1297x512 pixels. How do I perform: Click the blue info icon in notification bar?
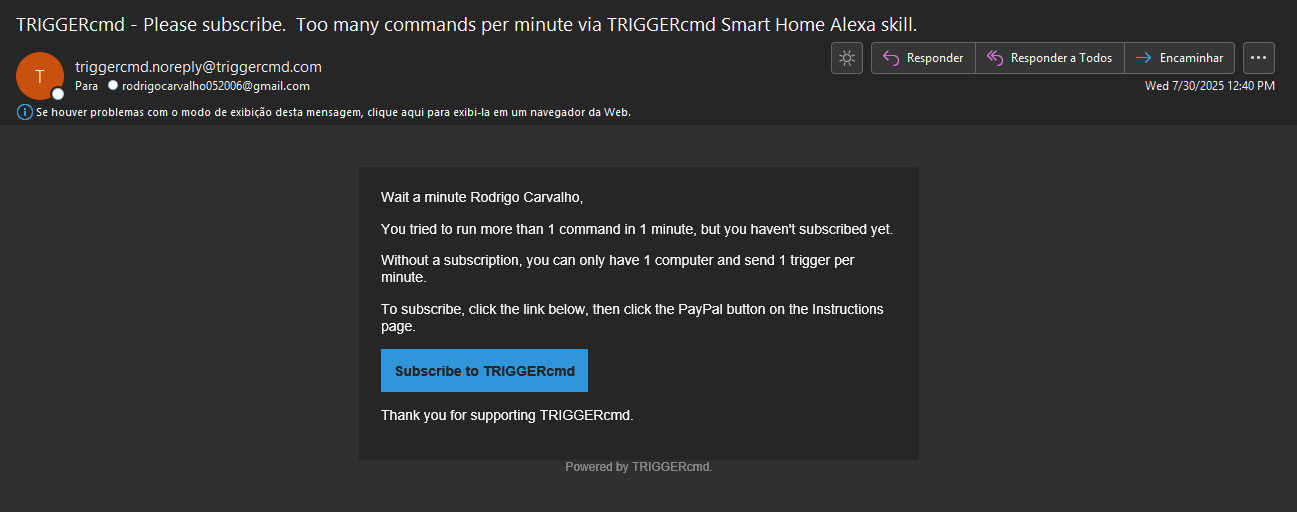point(25,113)
